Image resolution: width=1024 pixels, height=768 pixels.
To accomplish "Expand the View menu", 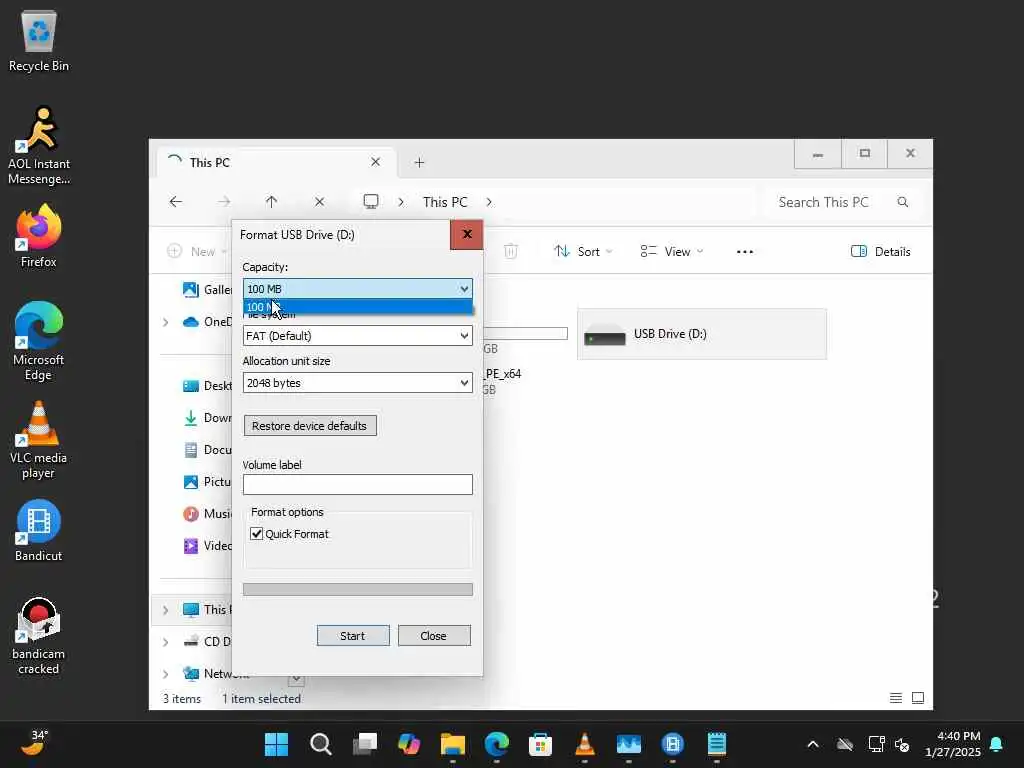I will pyautogui.click(x=671, y=251).
